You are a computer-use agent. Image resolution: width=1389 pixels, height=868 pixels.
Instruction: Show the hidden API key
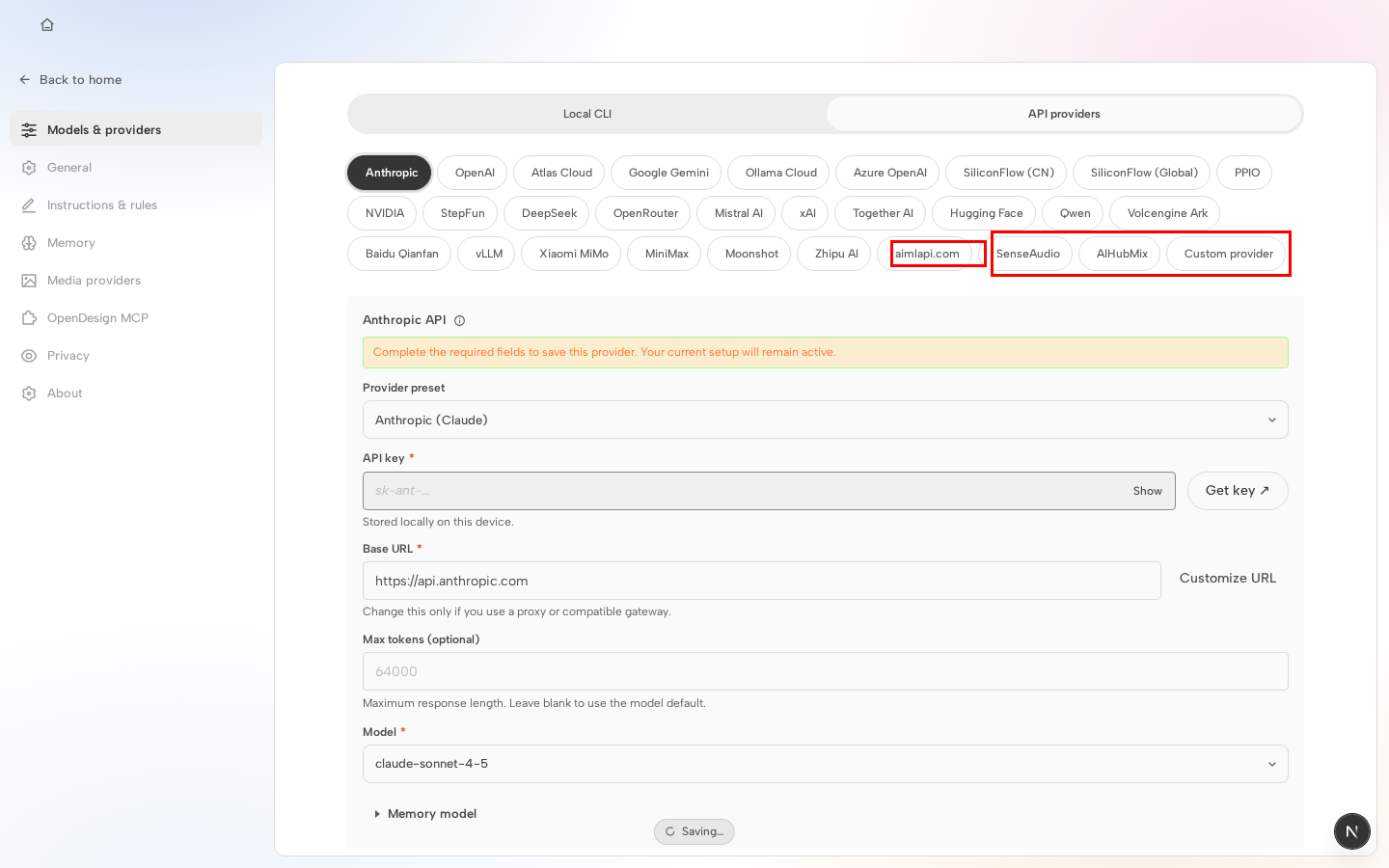(x=1147, y=491)
